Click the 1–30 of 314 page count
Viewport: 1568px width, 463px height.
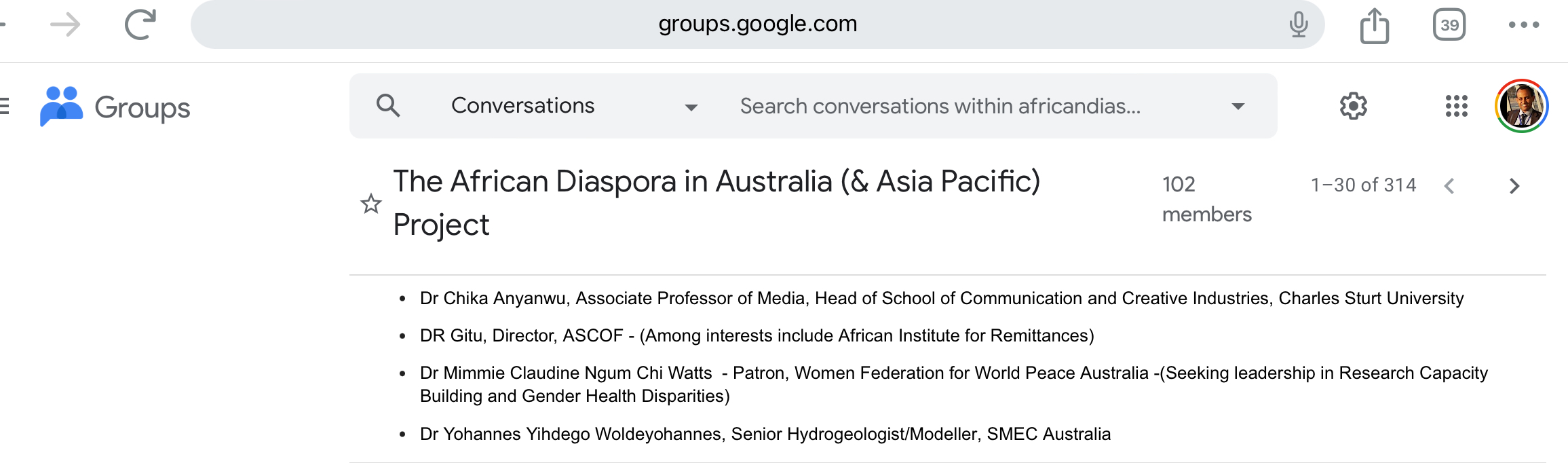click(1364, 185)
